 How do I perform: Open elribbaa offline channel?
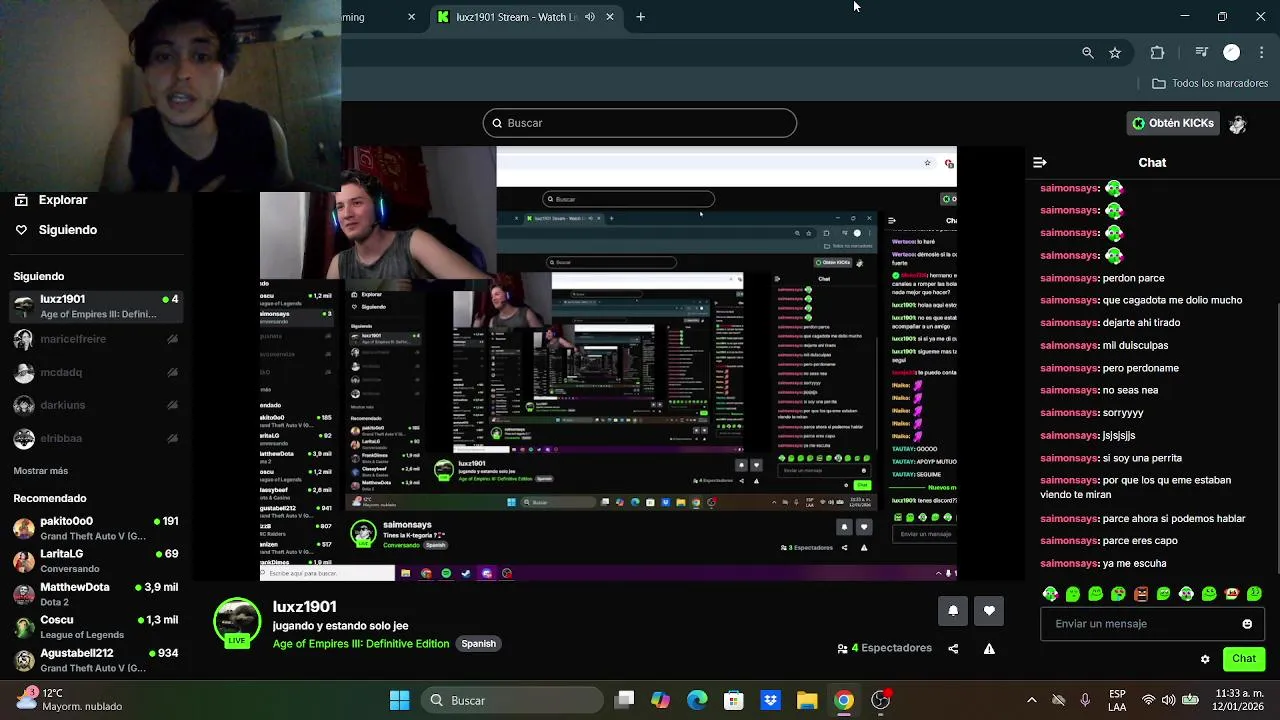tap(96, 438)
